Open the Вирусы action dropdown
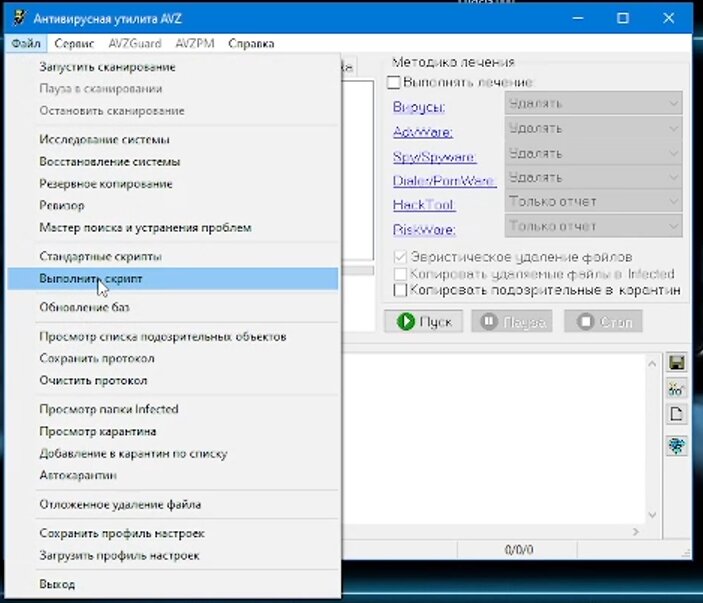703x603 pixels. coord(594,104)
